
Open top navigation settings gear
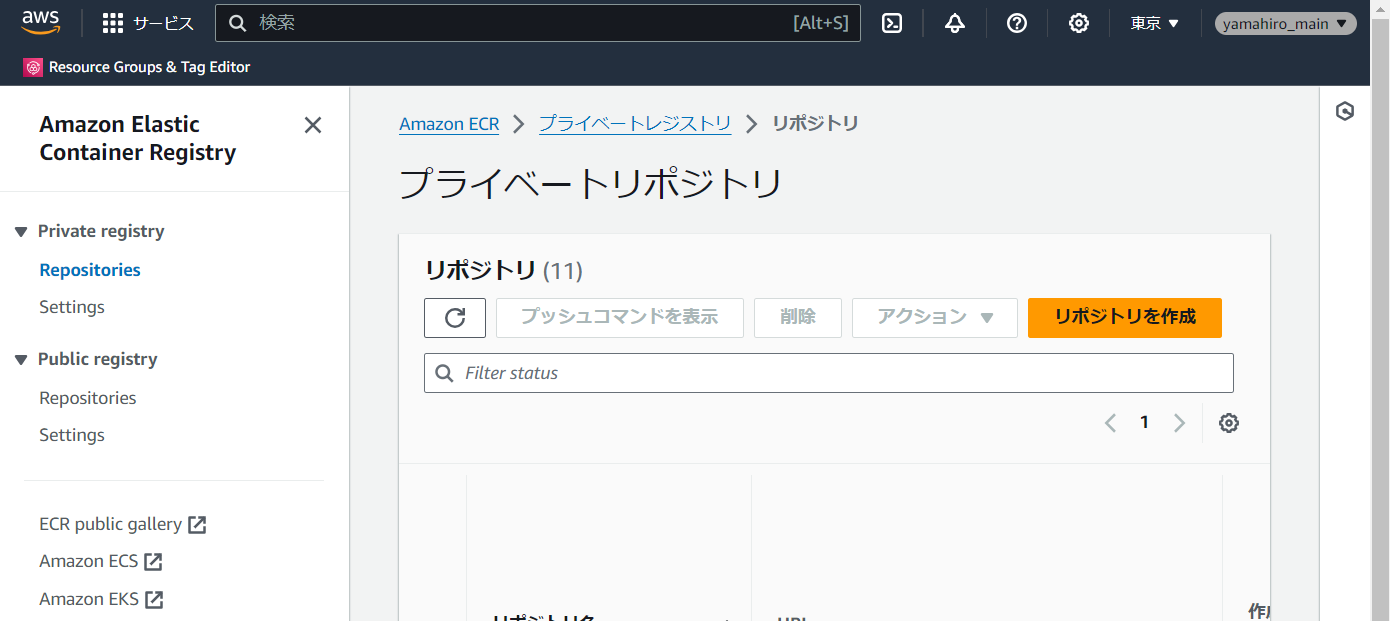point(1079,23)
